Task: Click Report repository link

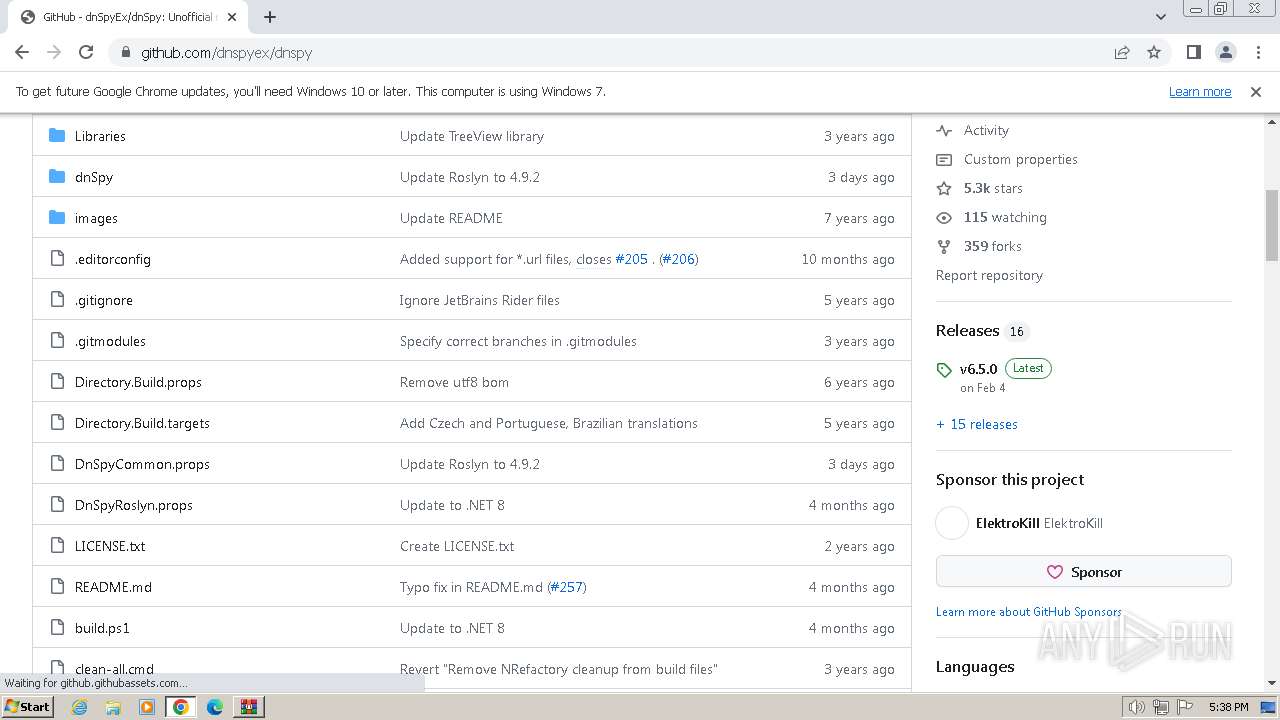Action: (989, 275)
